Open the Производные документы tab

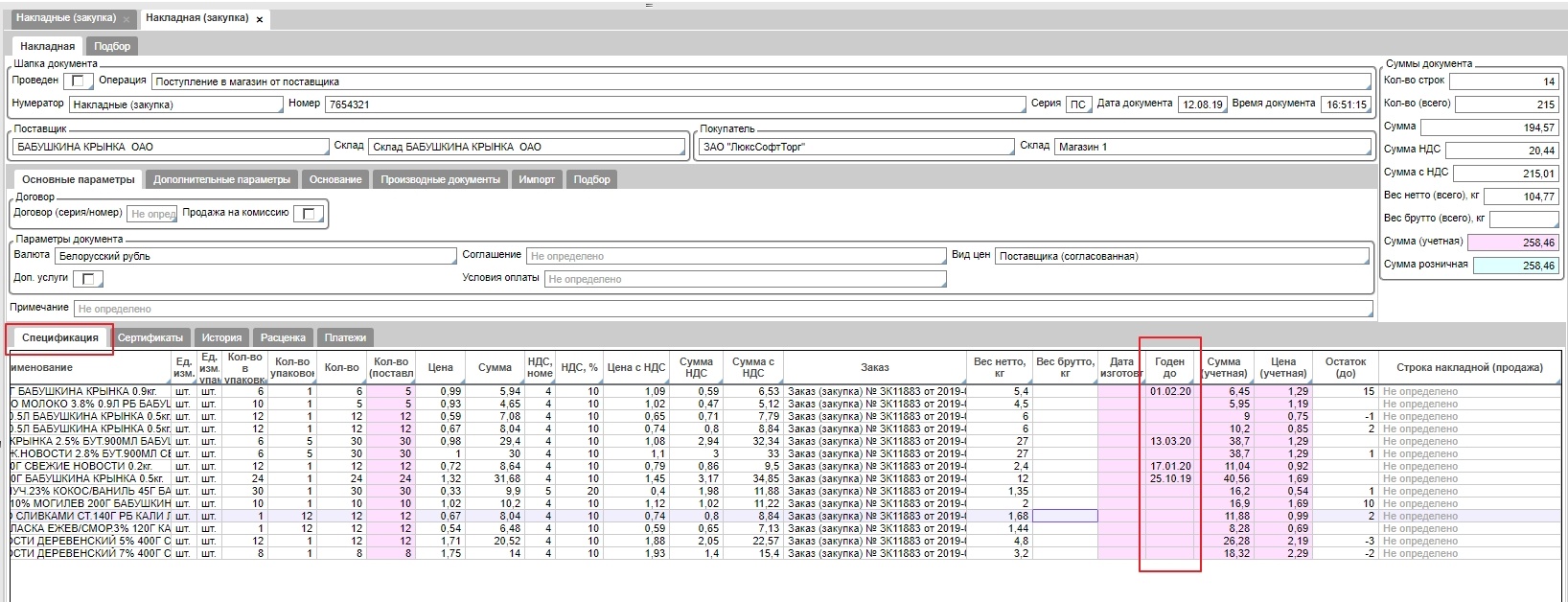click(x=440, y=179)
